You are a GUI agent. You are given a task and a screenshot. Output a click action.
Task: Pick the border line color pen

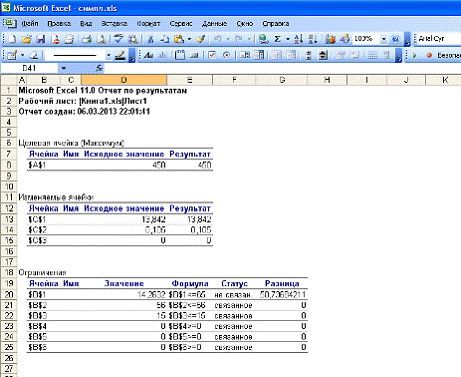(x=120, y=55)
